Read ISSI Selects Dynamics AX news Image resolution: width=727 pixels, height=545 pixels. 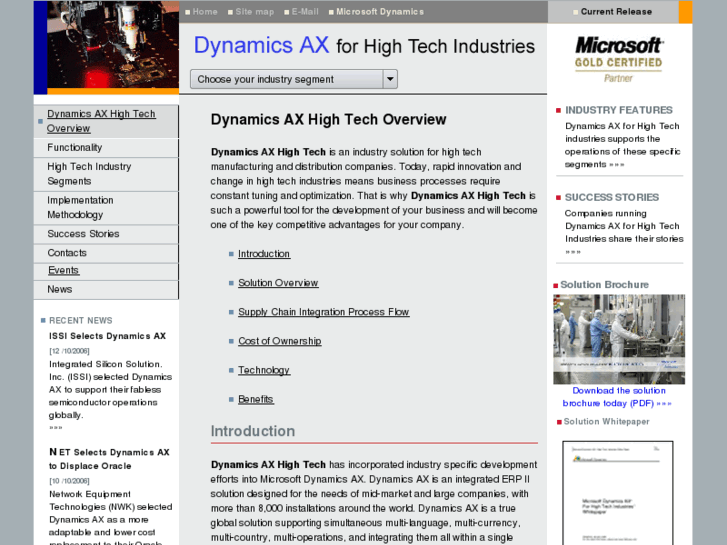[x=107, y=336]
